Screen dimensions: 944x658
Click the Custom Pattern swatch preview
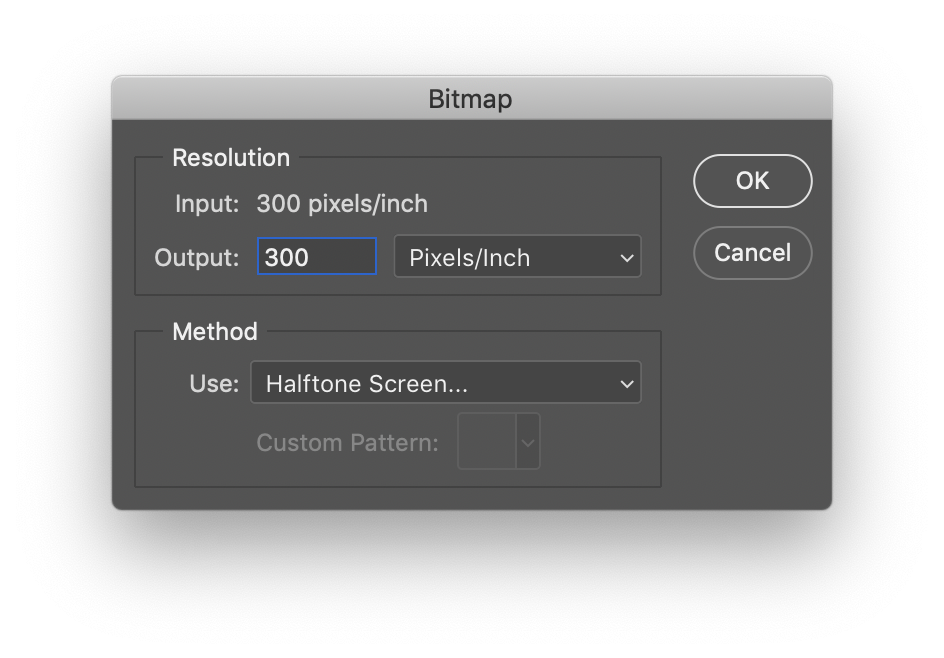(x=487, y=442)
